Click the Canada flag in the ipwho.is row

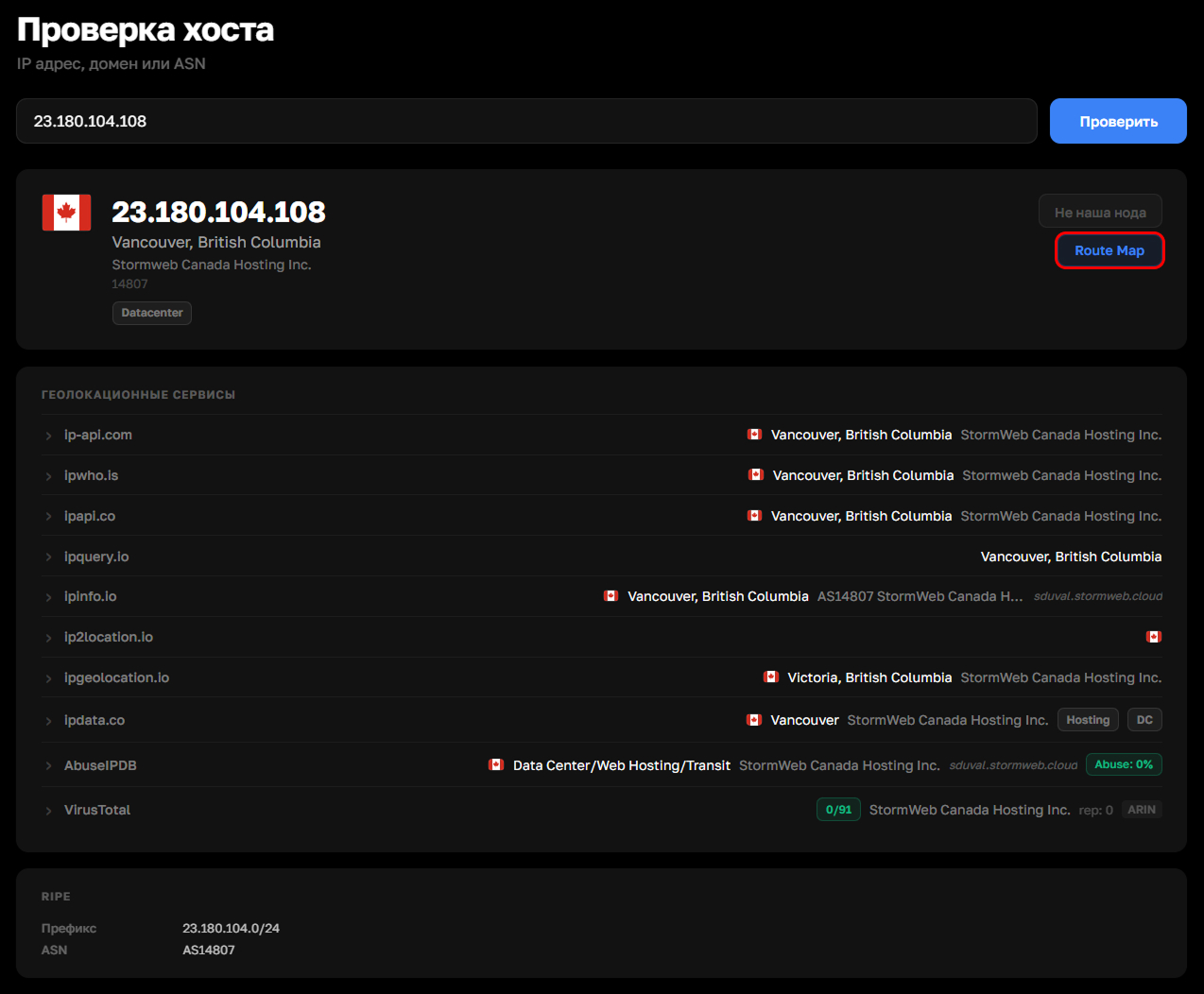coord(756,475)
